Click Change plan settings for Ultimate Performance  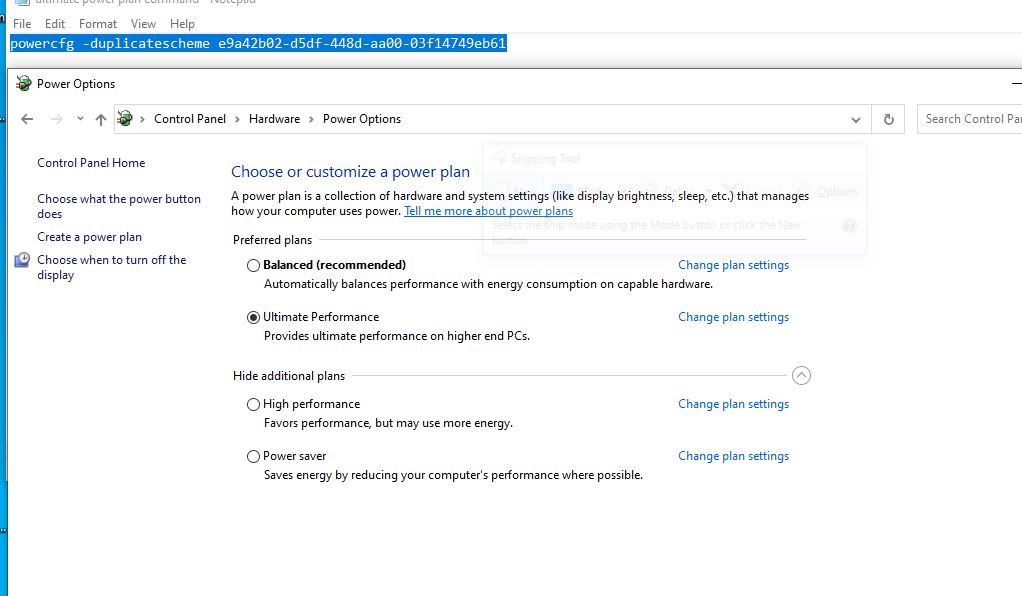coord(733,317)
